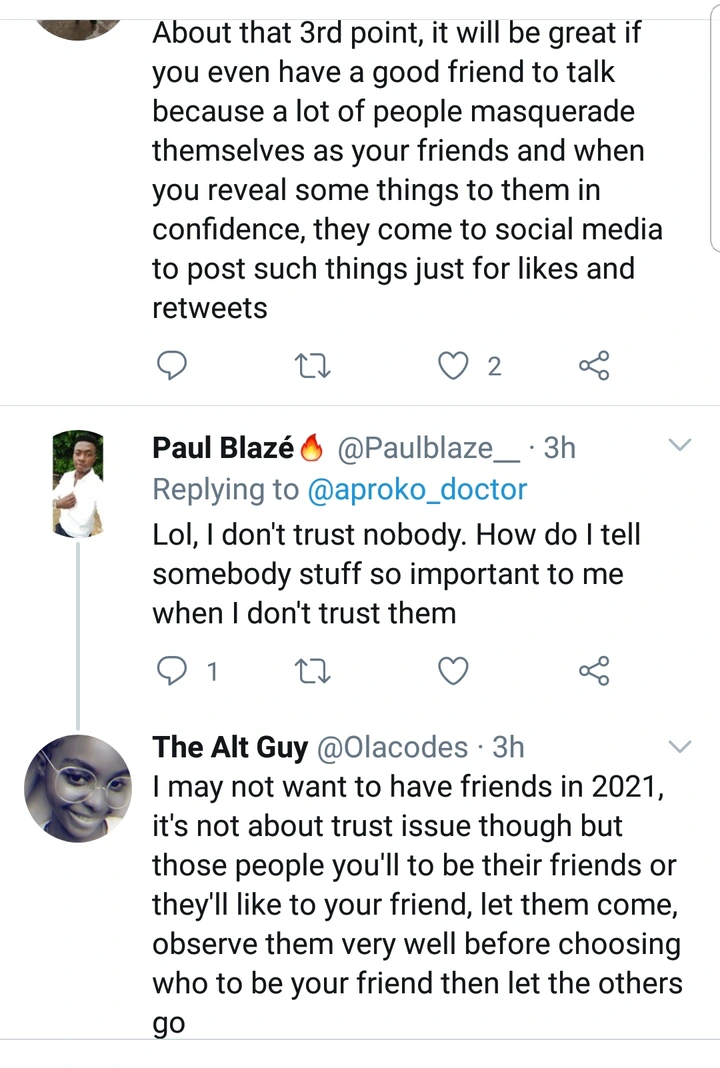The height and width of the screenshot is (1068, 720).
Task: Share Paul Blazé's tweet
Action: click(594, 671)
